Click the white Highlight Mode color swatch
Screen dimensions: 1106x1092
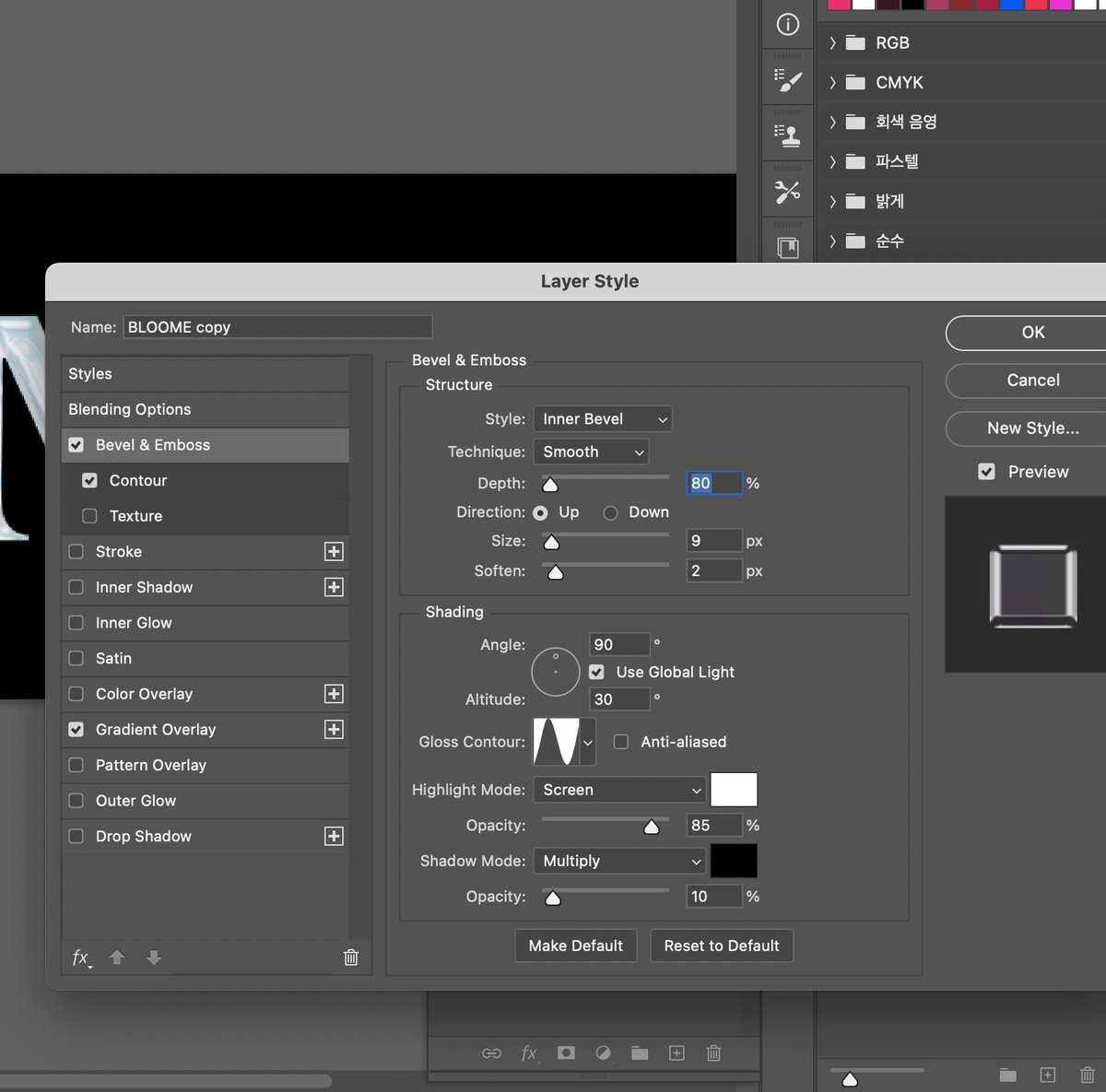point(734,790)
